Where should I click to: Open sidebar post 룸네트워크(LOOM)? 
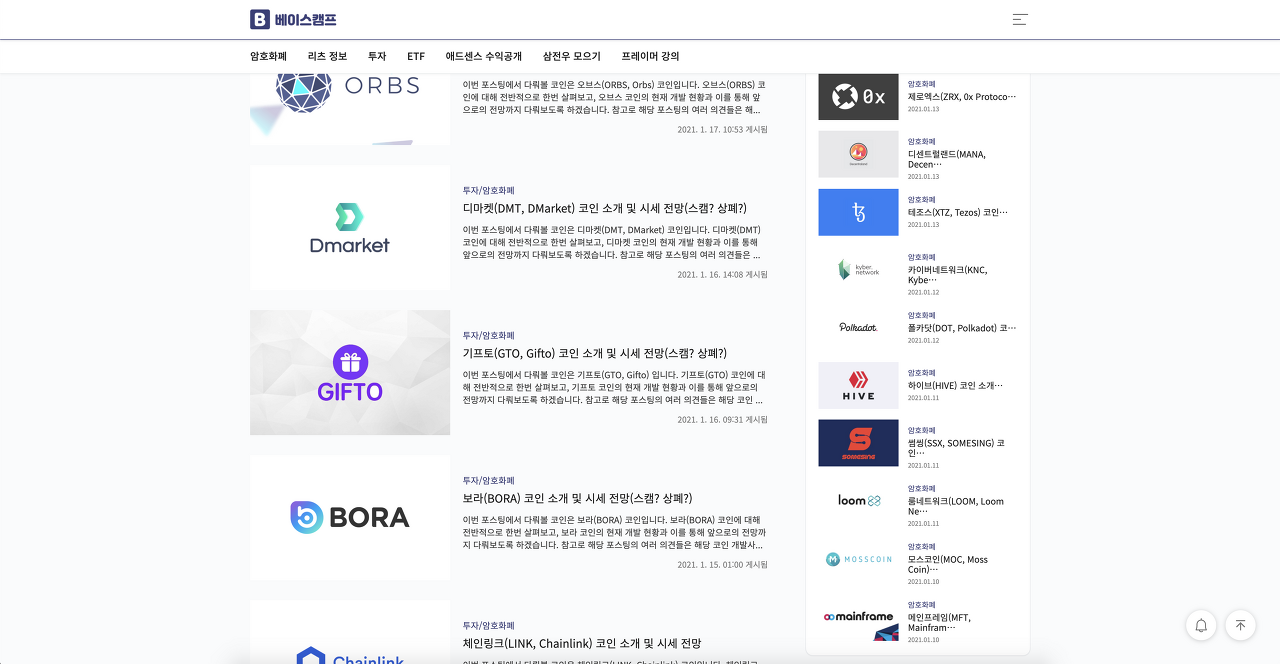coord(956,506)
